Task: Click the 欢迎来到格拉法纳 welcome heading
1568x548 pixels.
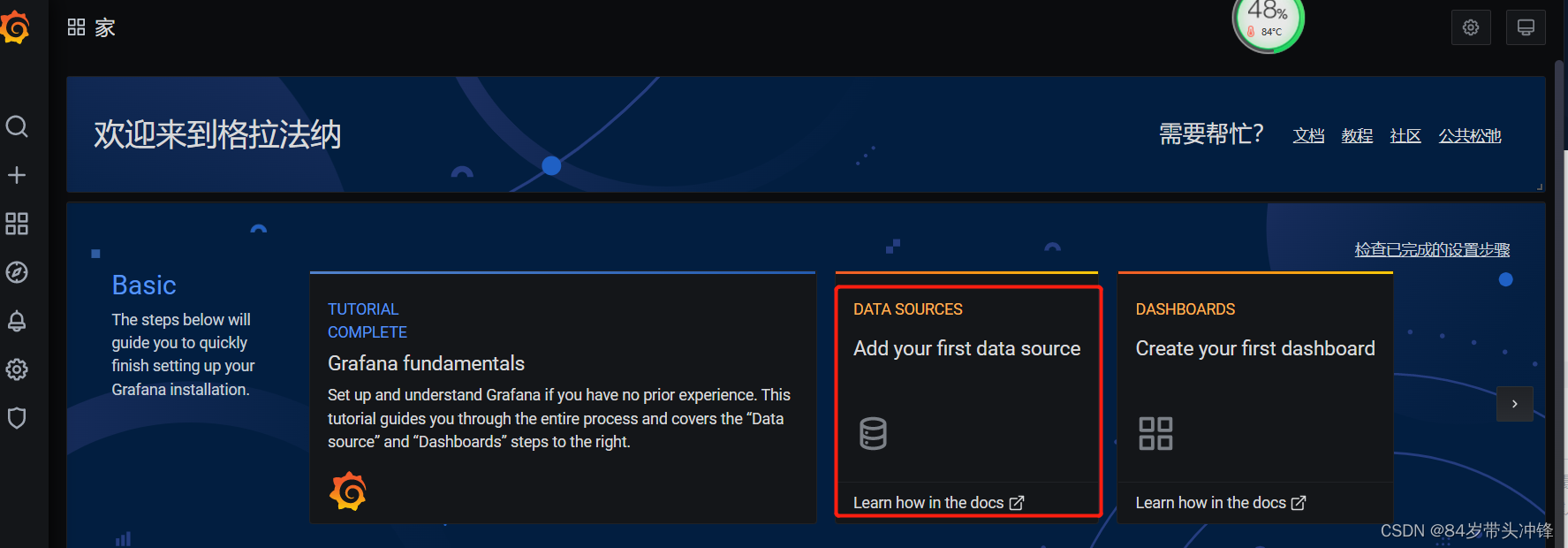Action: [217, 134]
